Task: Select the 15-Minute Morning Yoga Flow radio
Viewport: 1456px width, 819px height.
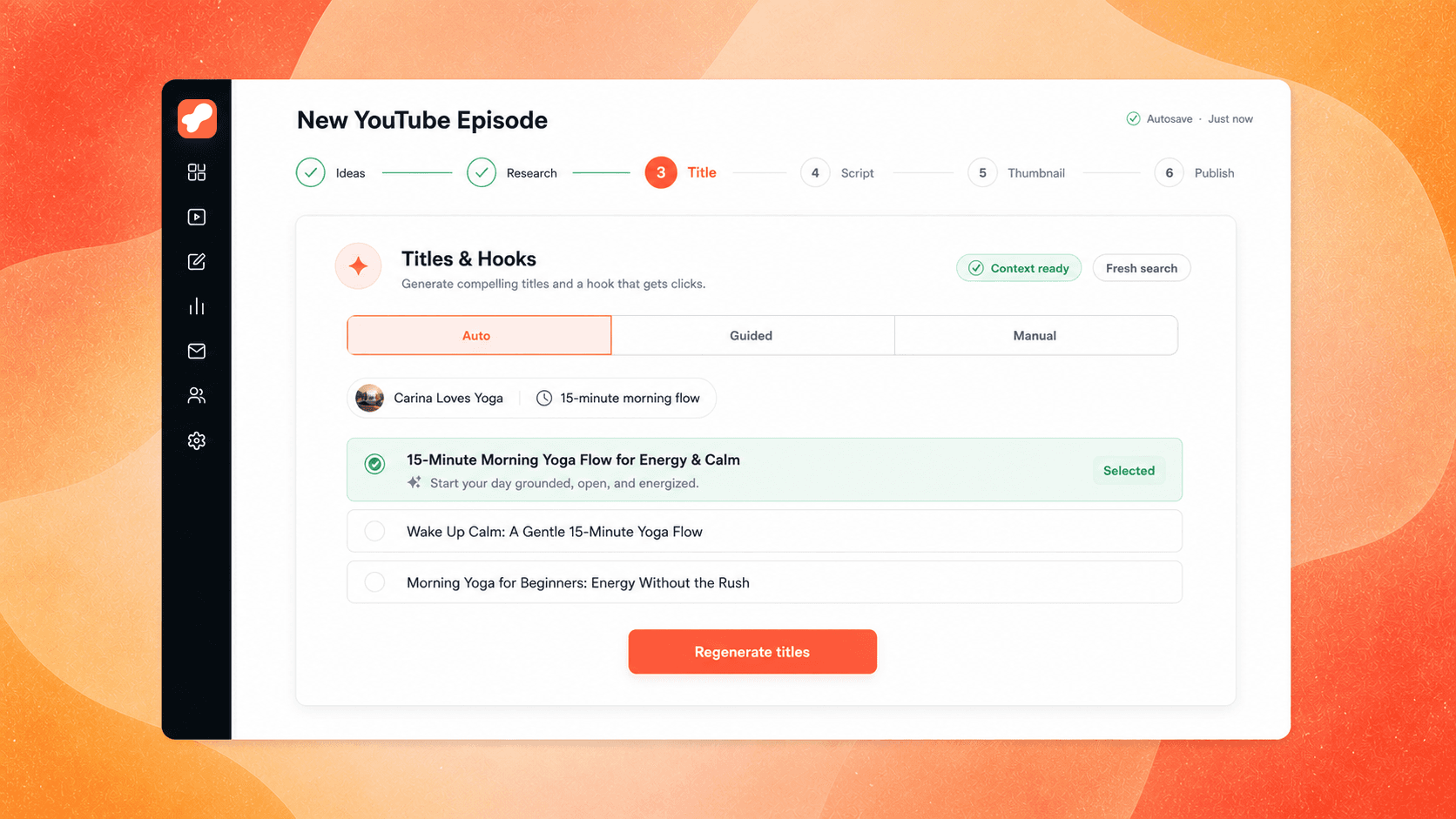Action: (x=375, y=464)
